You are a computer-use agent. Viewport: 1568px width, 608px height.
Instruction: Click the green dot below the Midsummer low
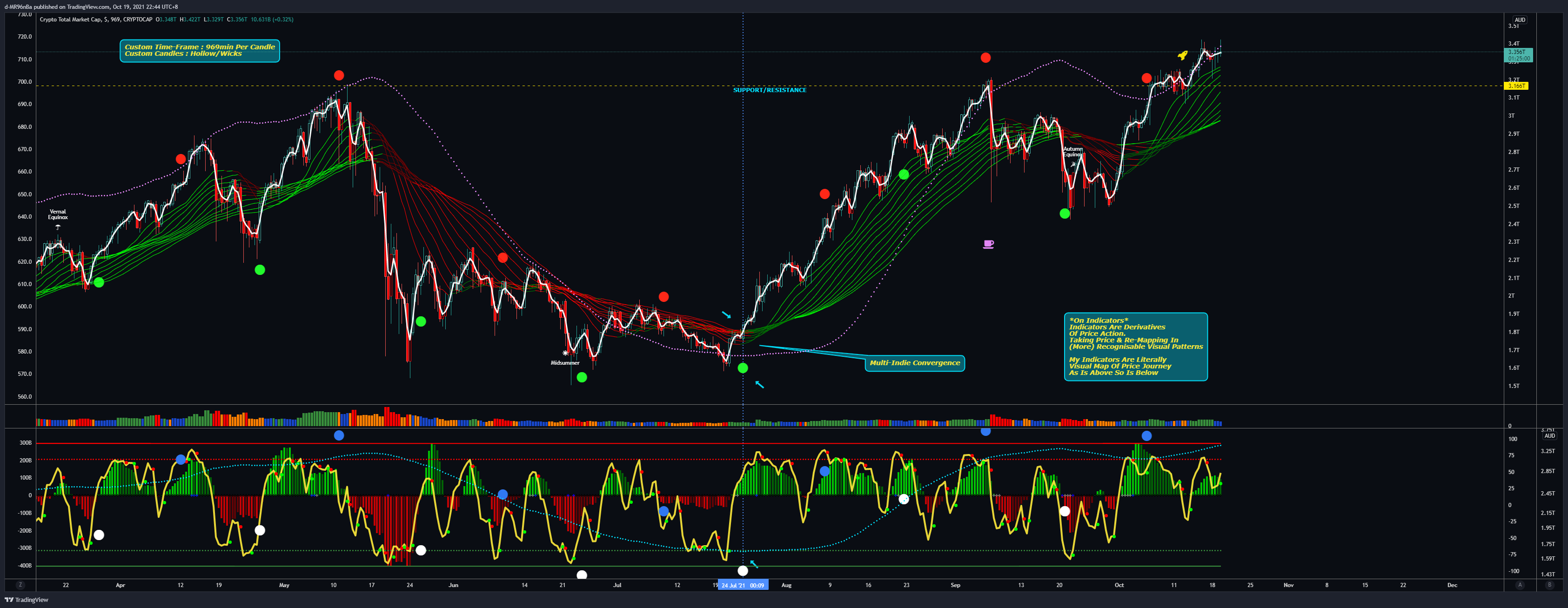(x=582, y=377)
